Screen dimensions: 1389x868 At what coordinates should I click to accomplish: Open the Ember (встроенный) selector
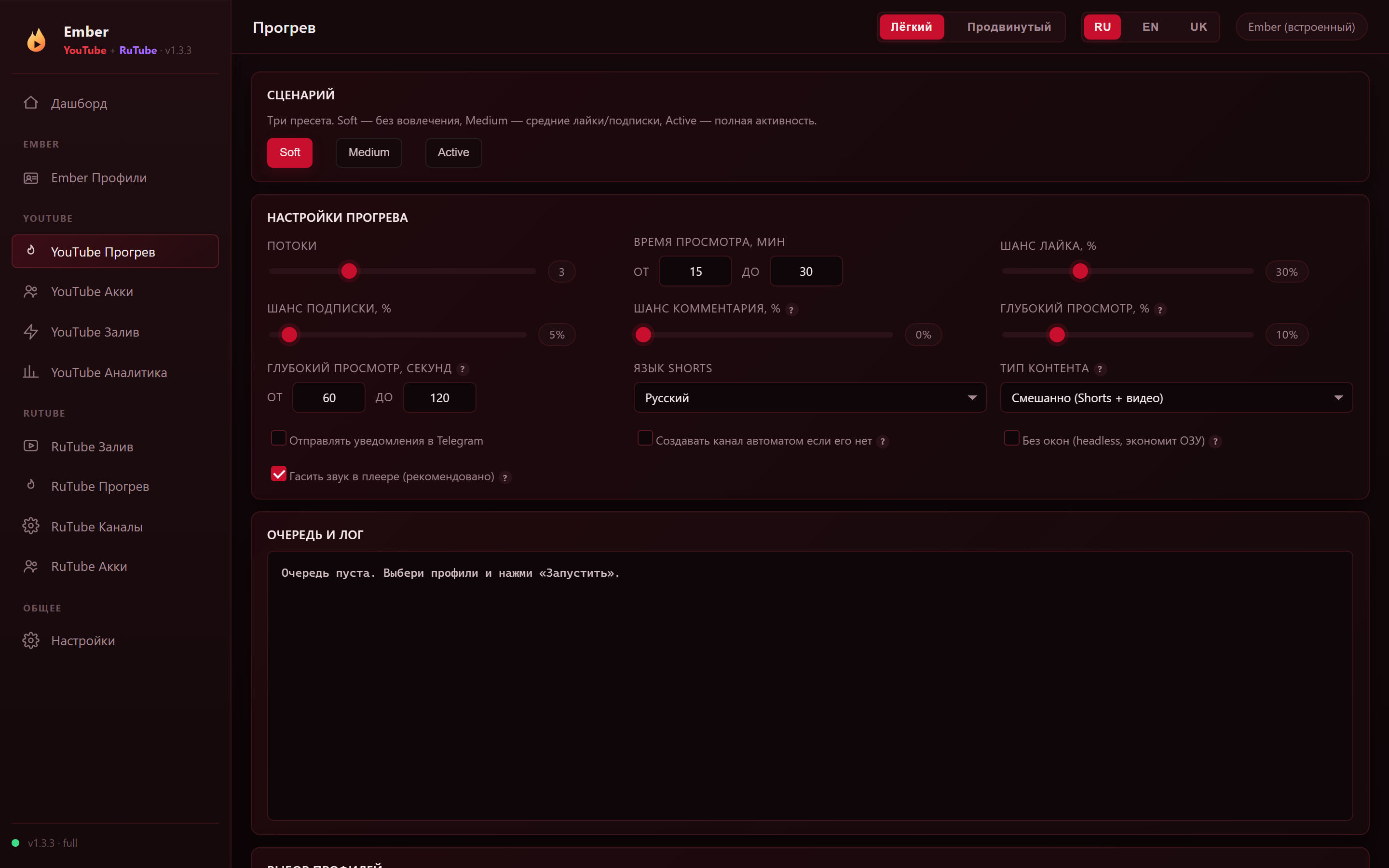[1301, 27]
